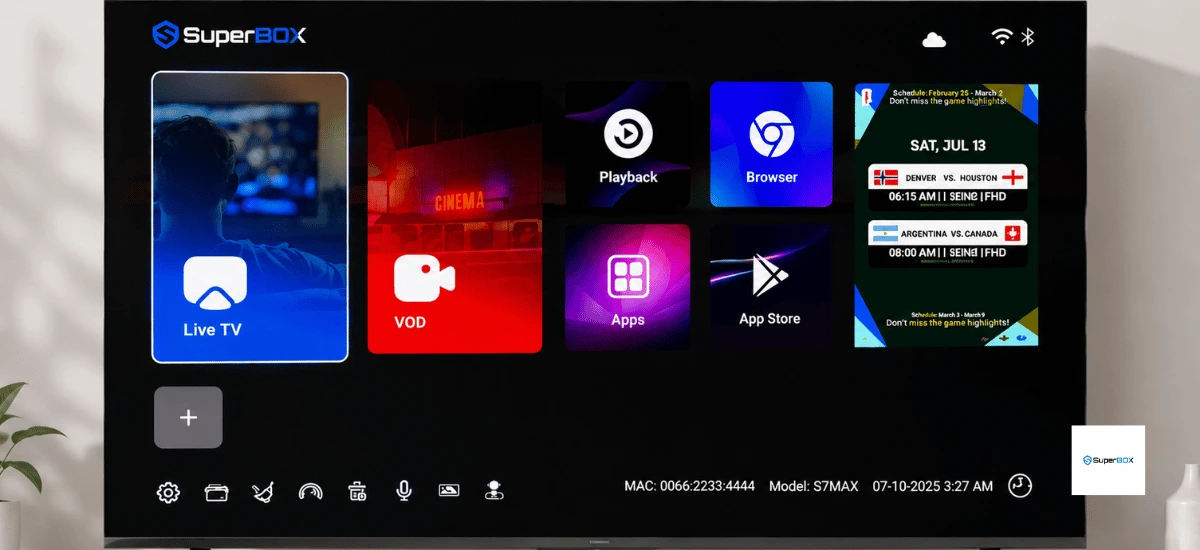
Task: Open the VOD tile
Action: 455,217
